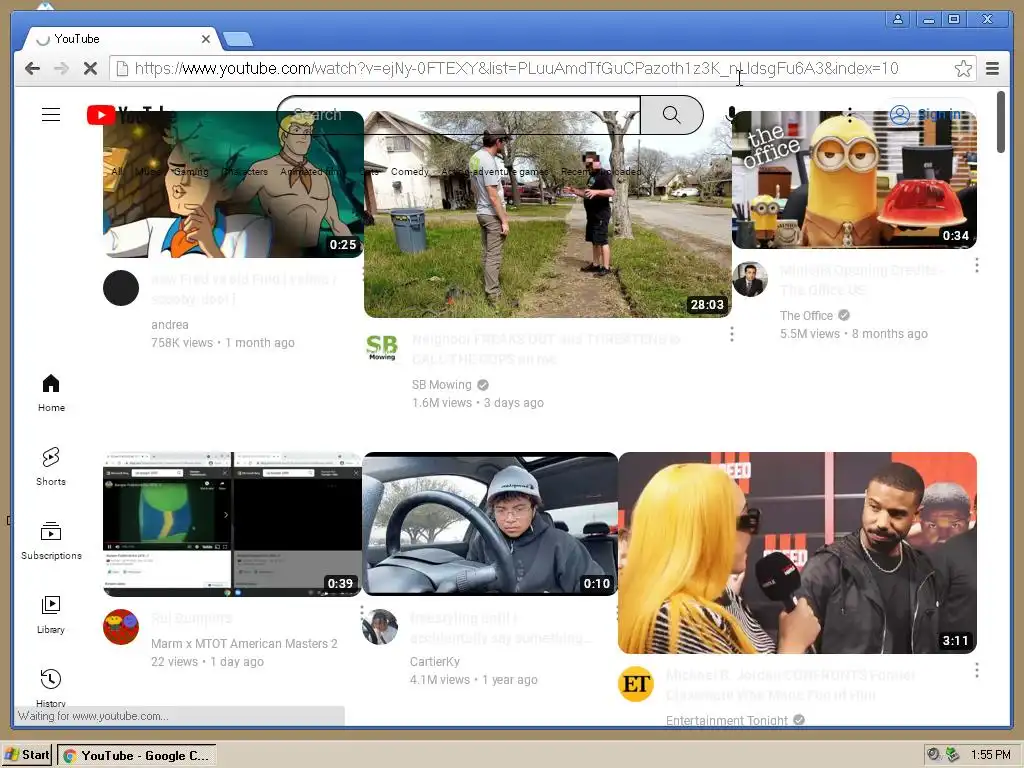Select YouTube - Google Chrome taskbar item
Image resolution: width=1024 pixels, height=768 pixels.
[x=136, y=756]
